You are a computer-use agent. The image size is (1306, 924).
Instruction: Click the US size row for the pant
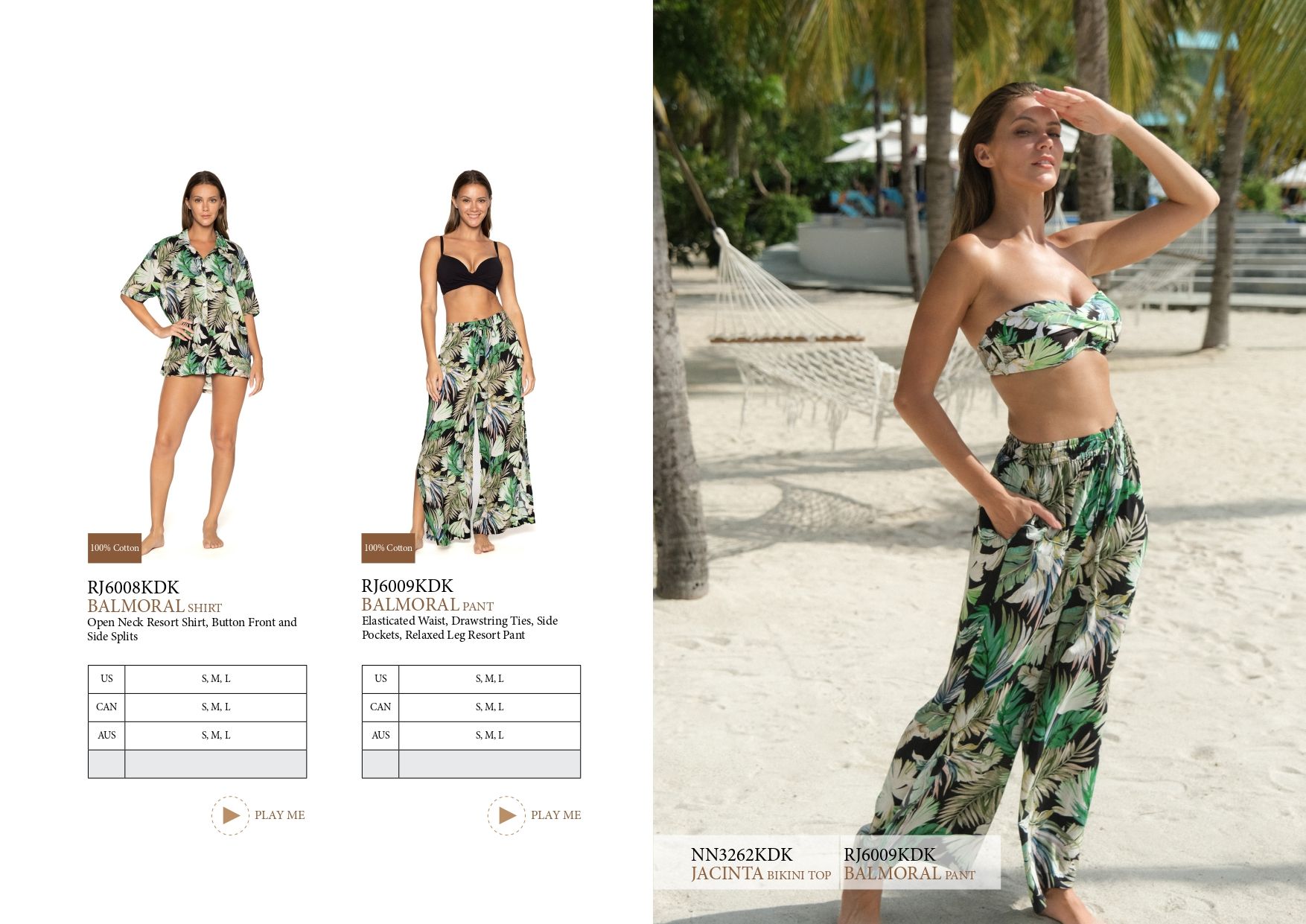pos(471,679)
